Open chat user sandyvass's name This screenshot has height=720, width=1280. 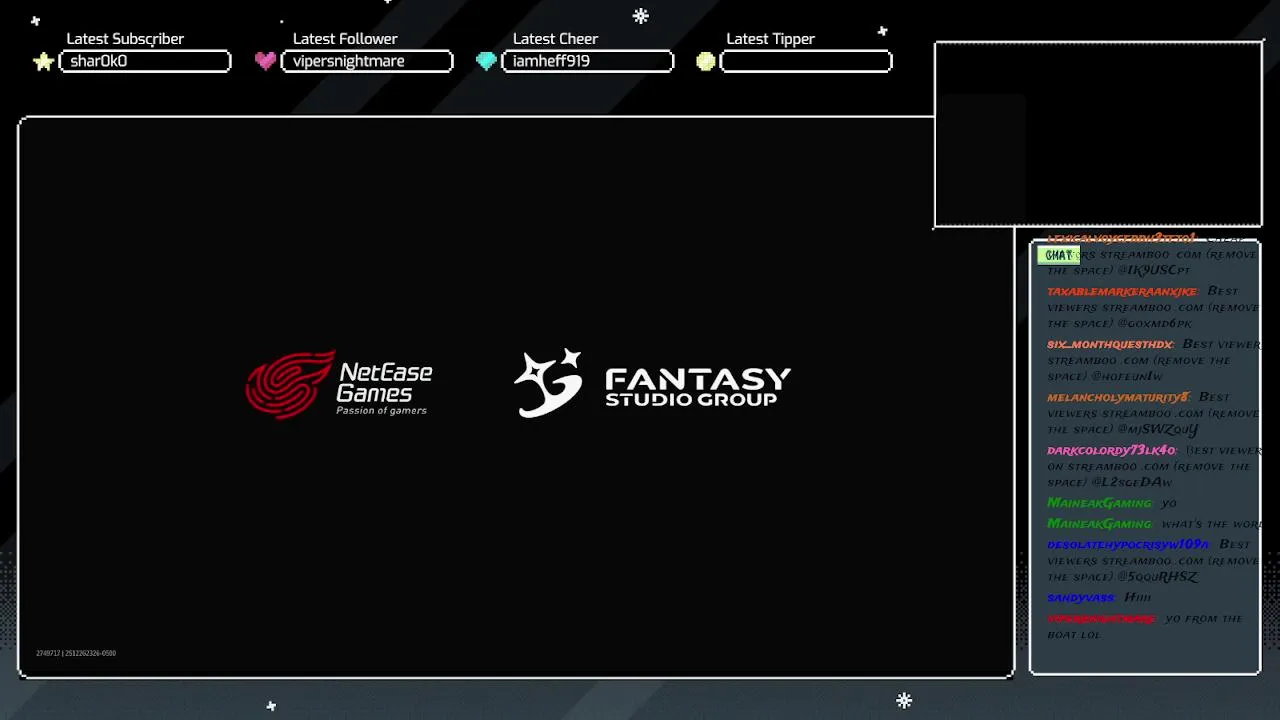tap(1081, 598)
